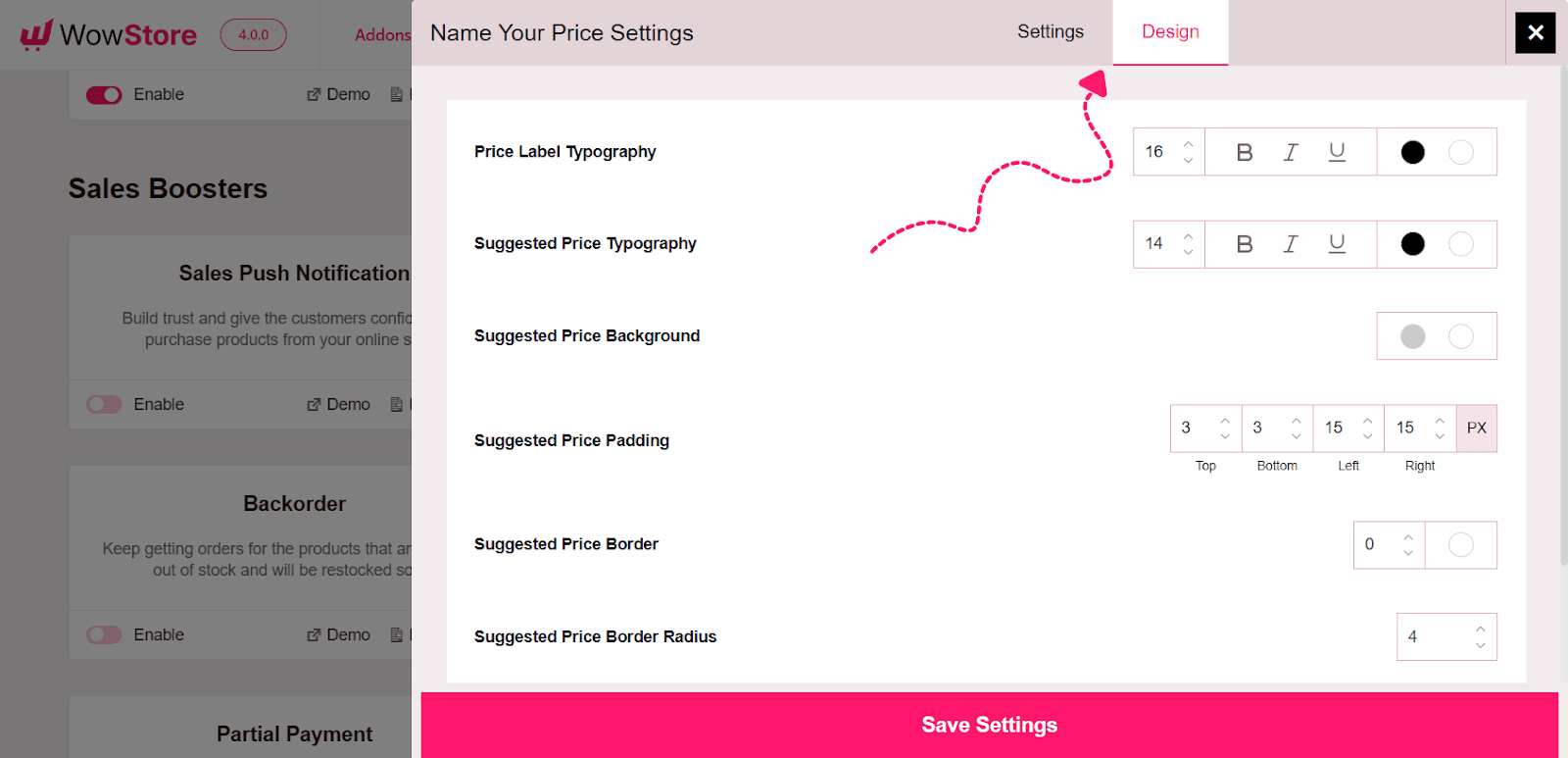Pick the gray Suggested Price Background swatch
The image size is (1568, 758).
pos(1413,336)
